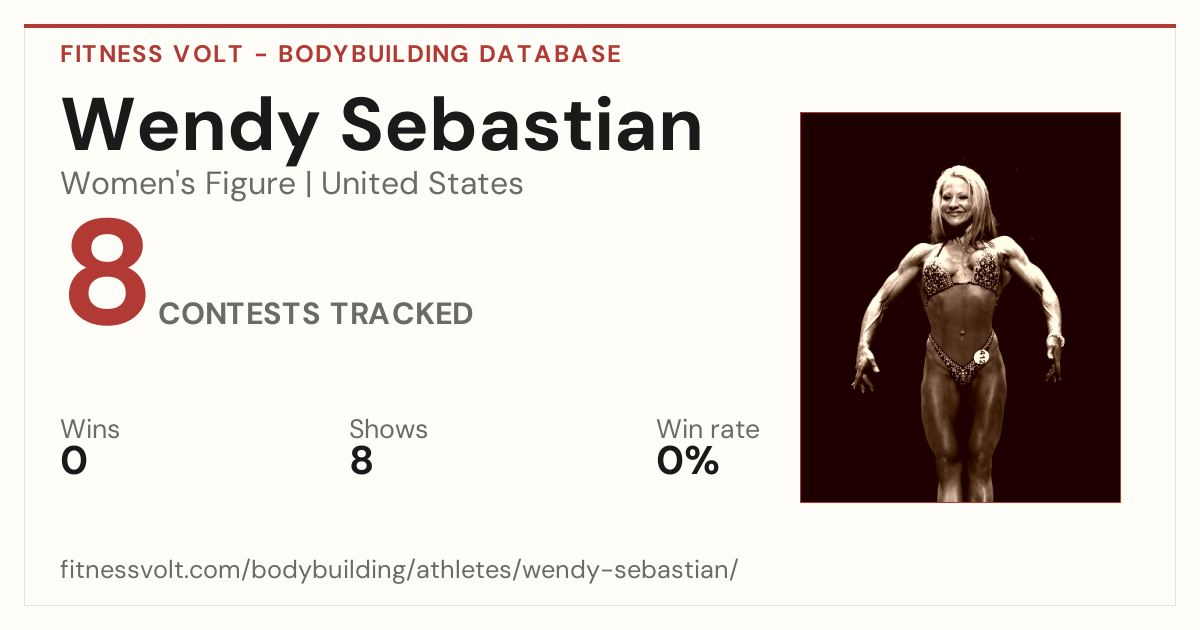The image size is (1200, 630).
Task: Click the red top border line
Action: pos(600,26)
